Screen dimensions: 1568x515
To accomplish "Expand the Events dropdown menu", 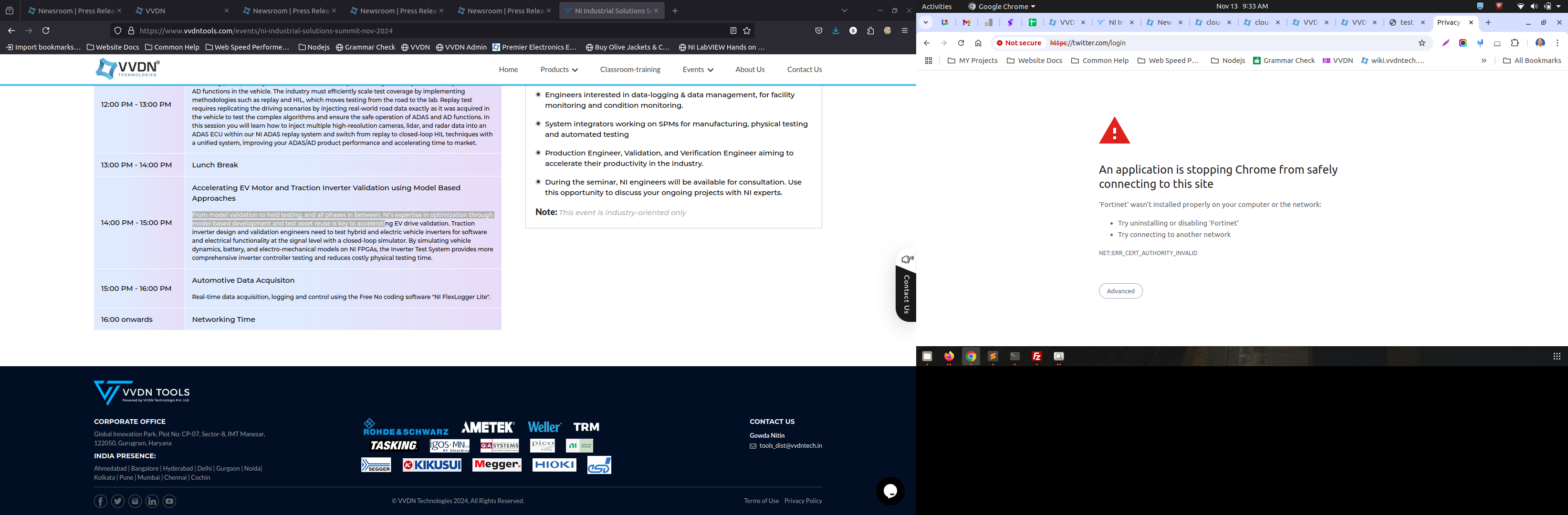I will click(x=697, y=70).
